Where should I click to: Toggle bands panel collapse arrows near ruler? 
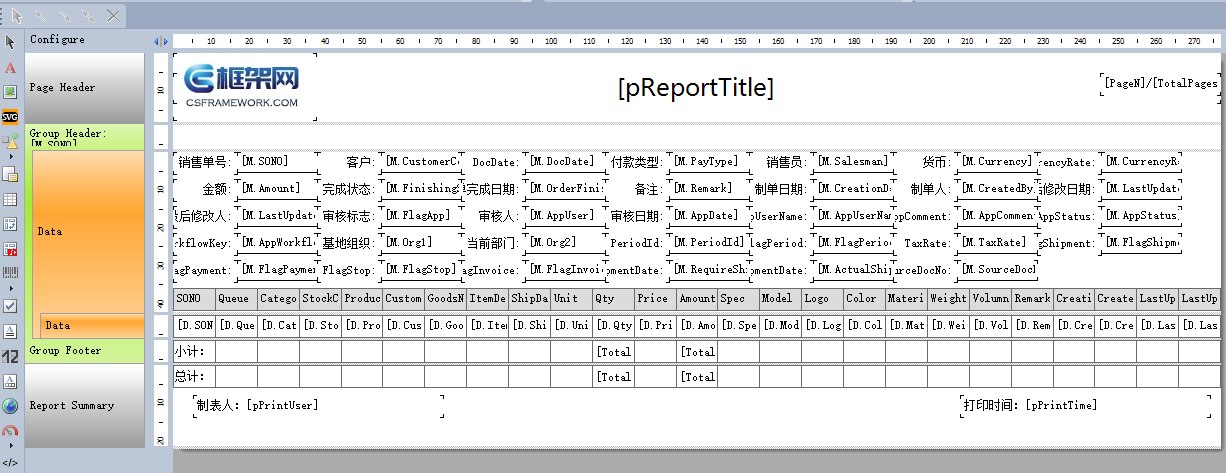160,41
